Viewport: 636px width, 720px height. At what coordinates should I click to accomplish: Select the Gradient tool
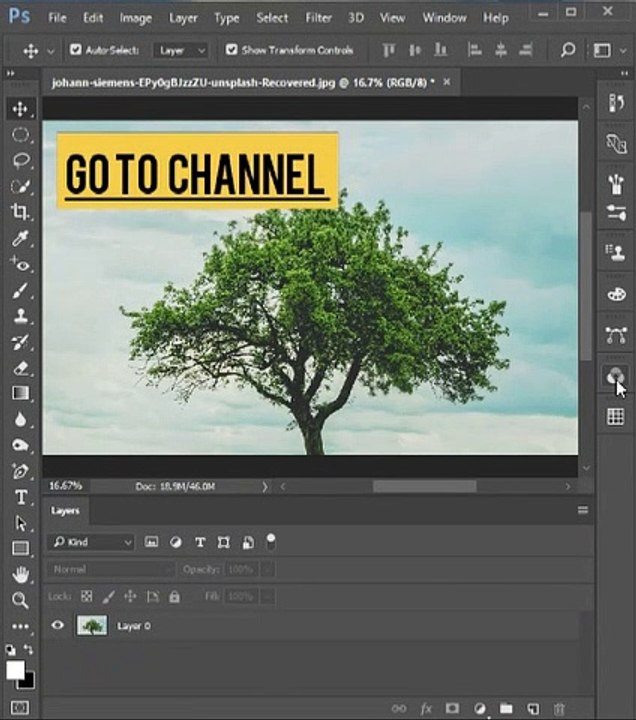[20, 393]
